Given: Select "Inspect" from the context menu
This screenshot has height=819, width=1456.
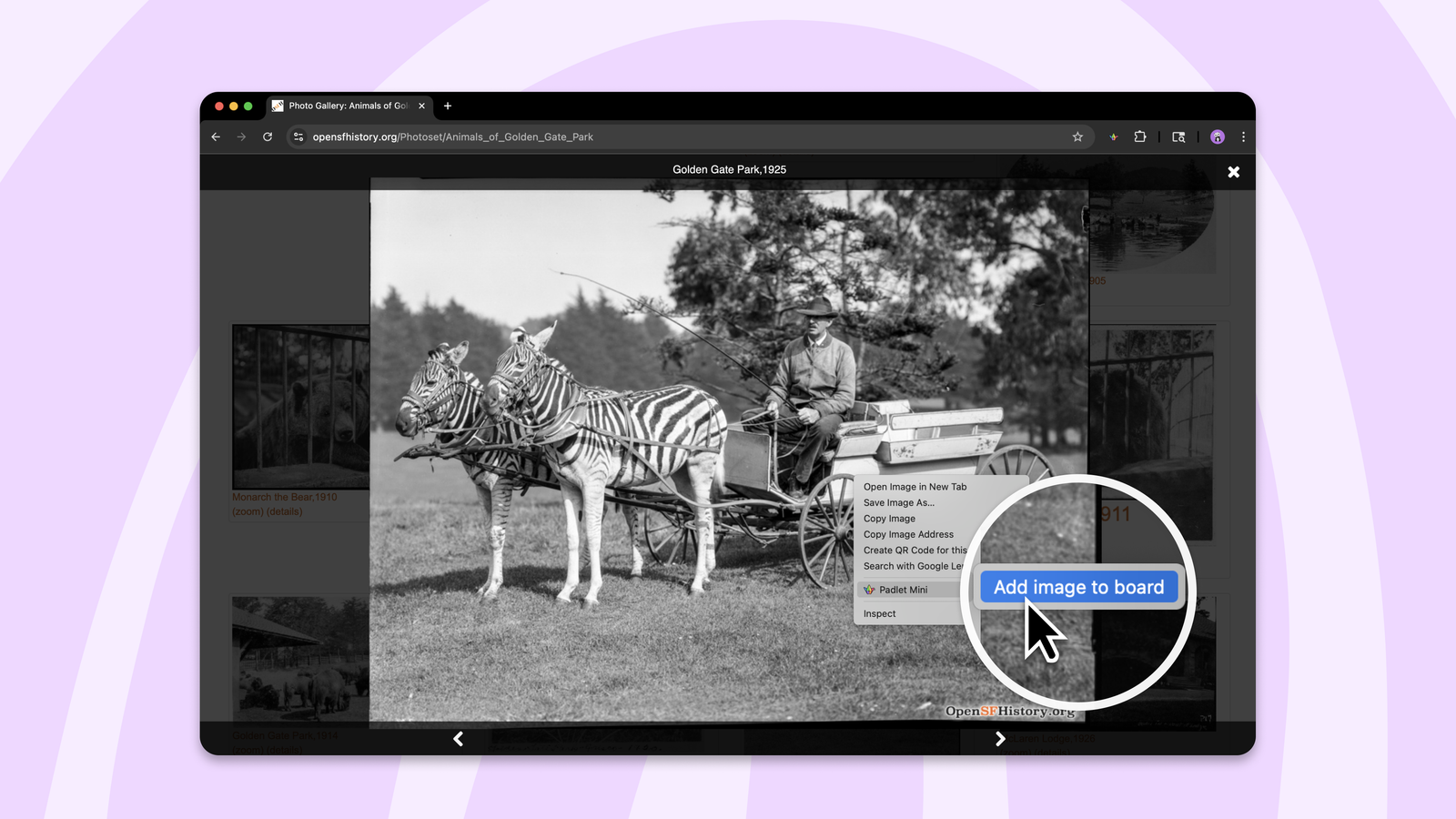Looking at the screenshot, I should pos(879,614).
